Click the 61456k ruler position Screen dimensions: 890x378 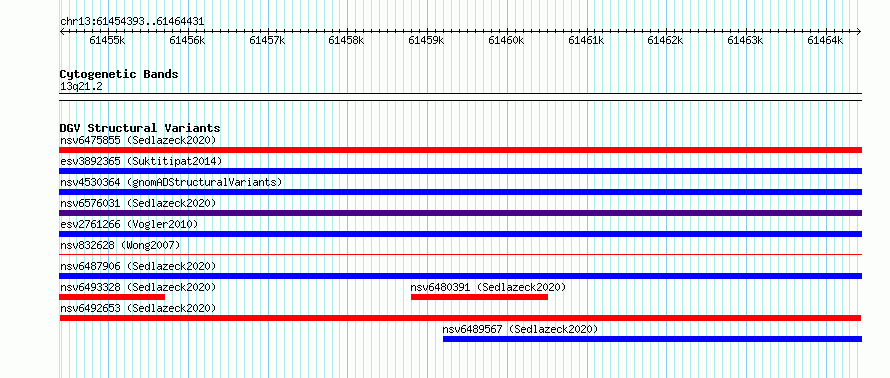click(187, 40)
